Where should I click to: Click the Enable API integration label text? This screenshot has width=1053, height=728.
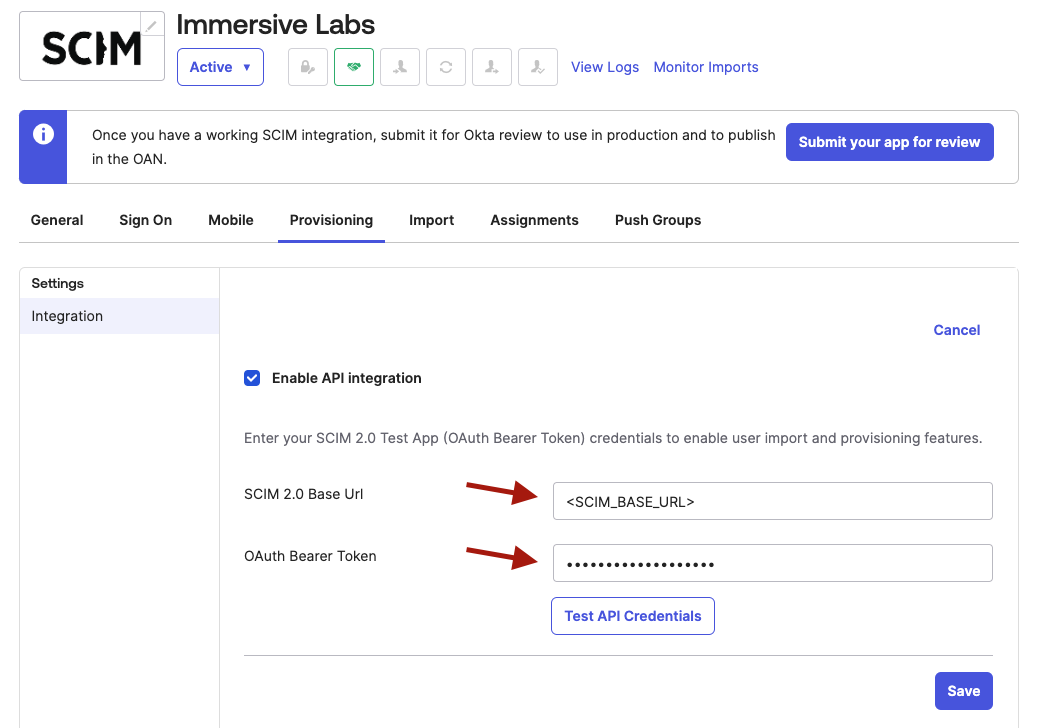(x=347, y=378)
